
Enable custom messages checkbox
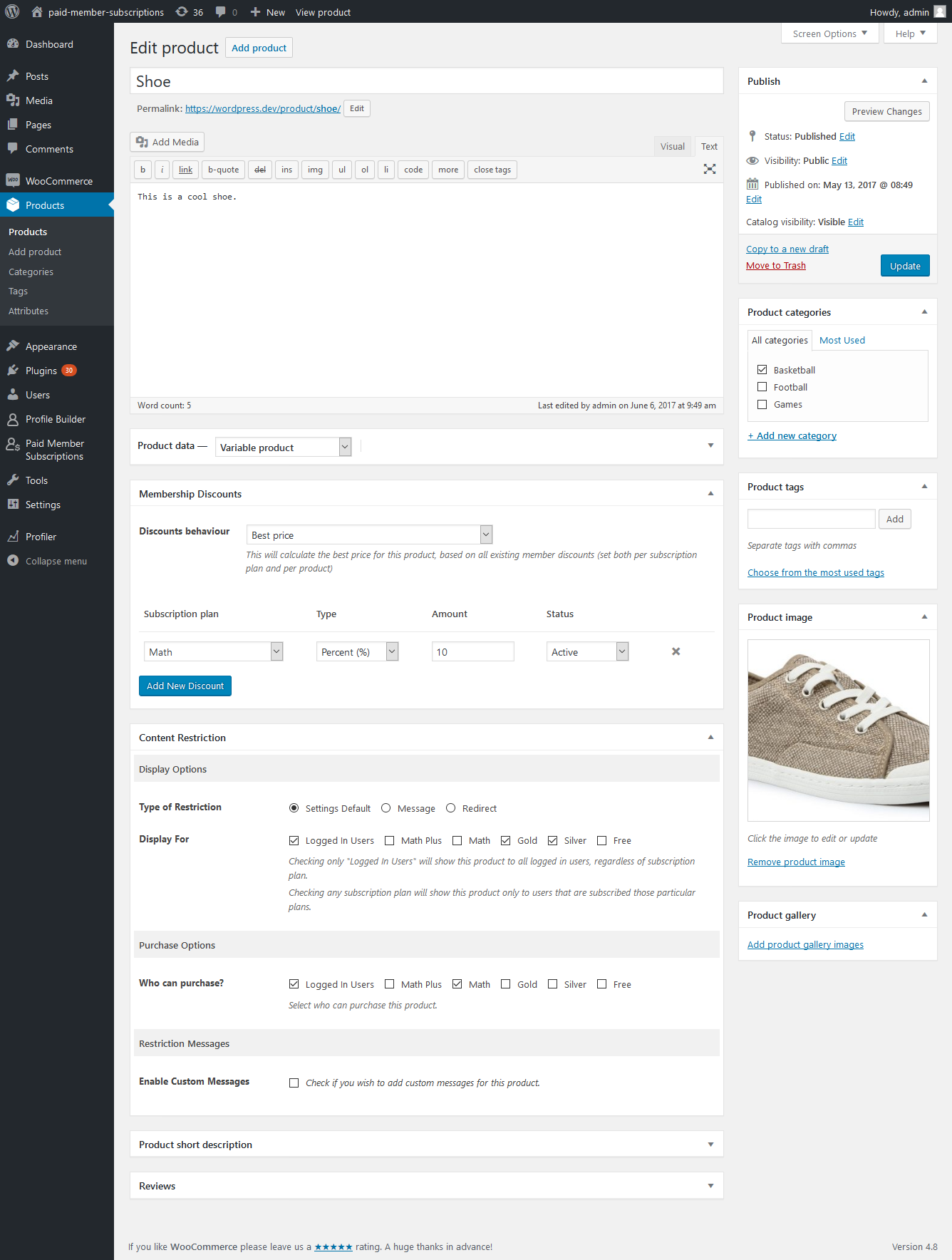[294, 1083]
